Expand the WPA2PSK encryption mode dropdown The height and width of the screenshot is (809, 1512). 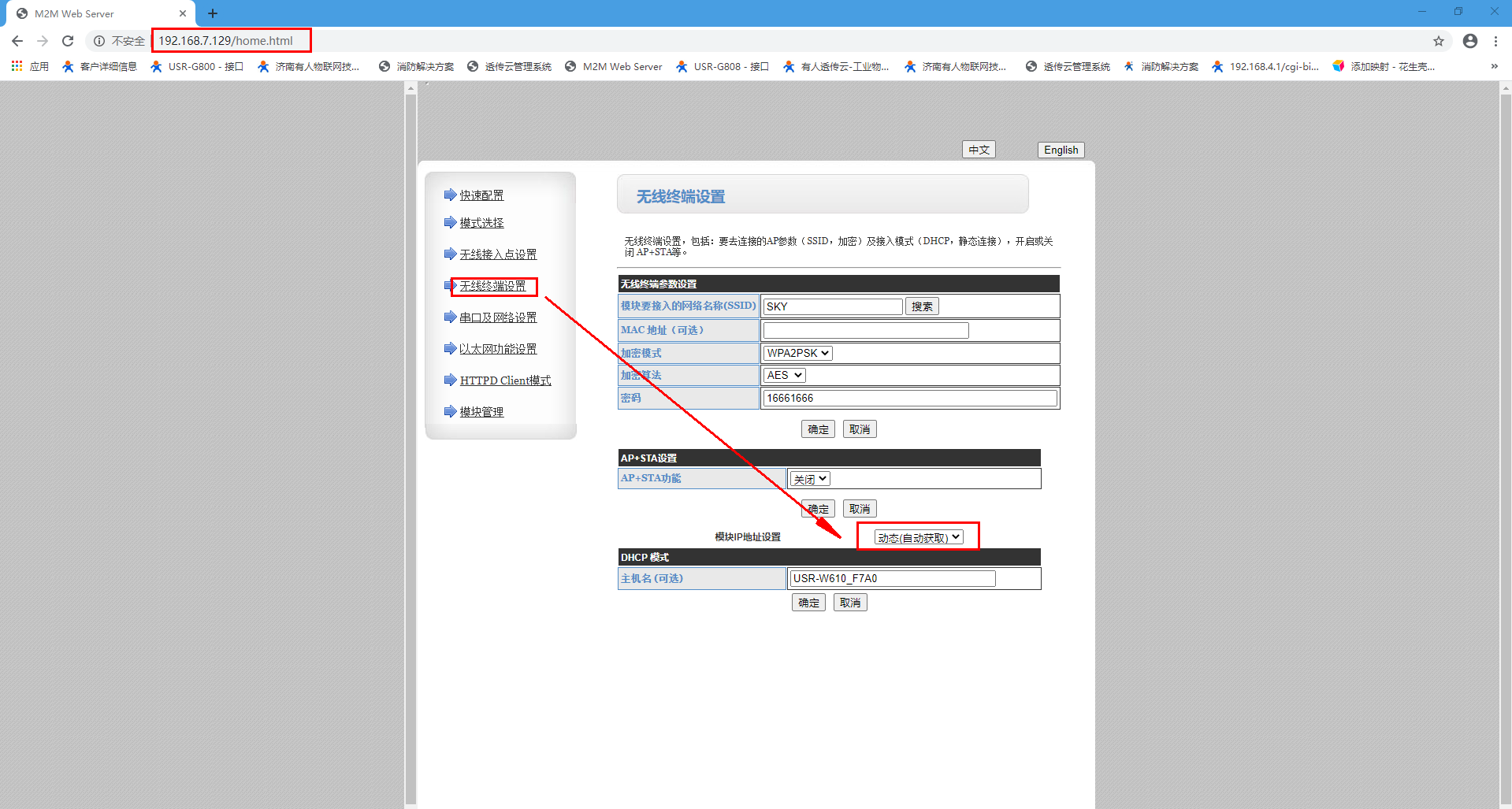[797, 353]
